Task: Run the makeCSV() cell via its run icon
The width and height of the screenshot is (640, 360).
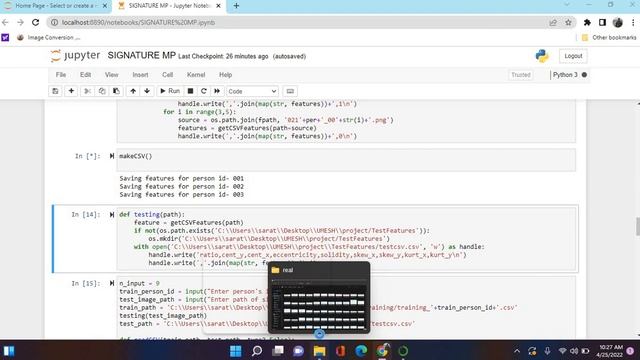Action: (111, 156)
